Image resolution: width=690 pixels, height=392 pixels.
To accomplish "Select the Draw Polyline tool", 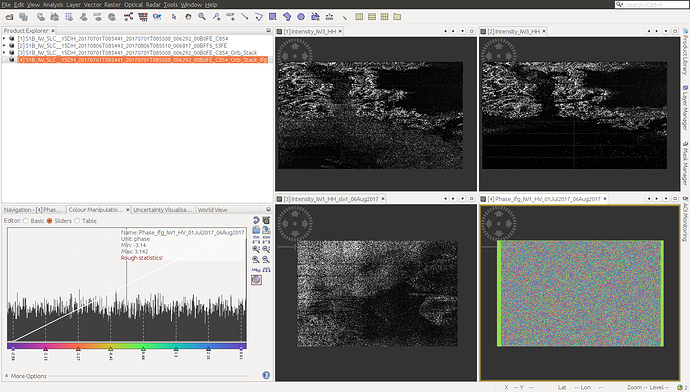I will [x=258, y=17].
